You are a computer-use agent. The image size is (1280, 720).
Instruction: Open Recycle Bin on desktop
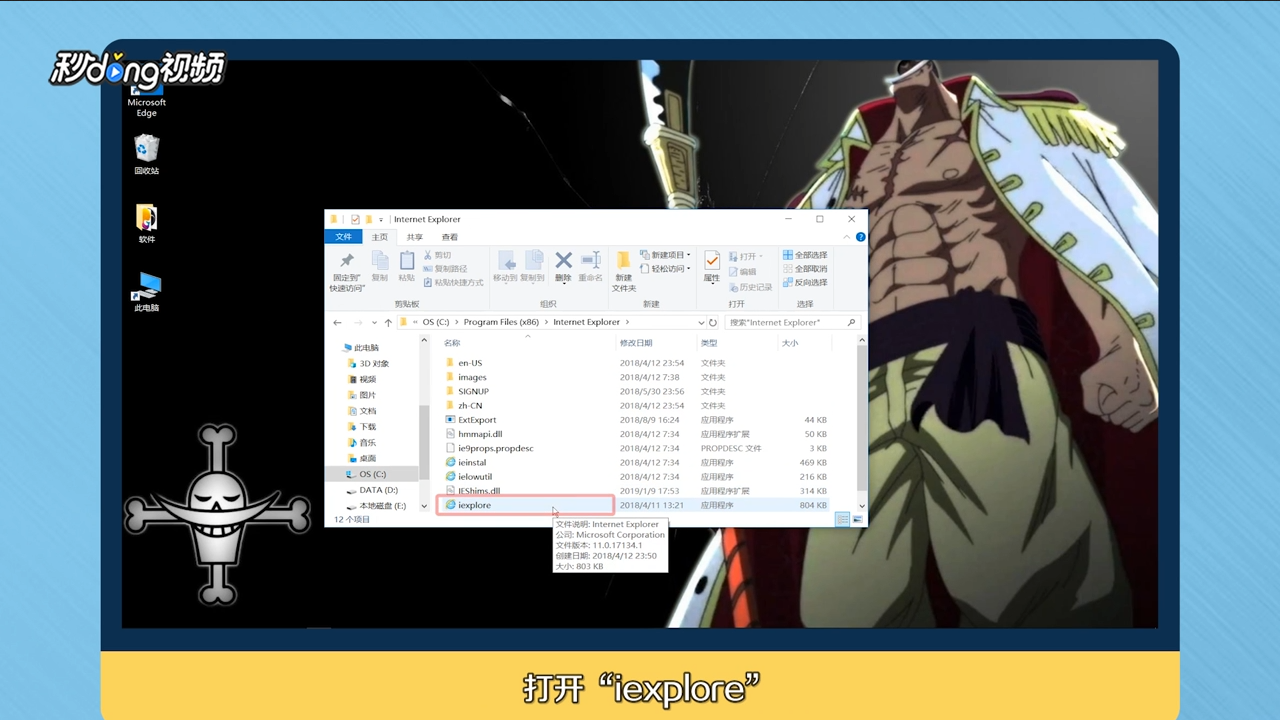147,155
